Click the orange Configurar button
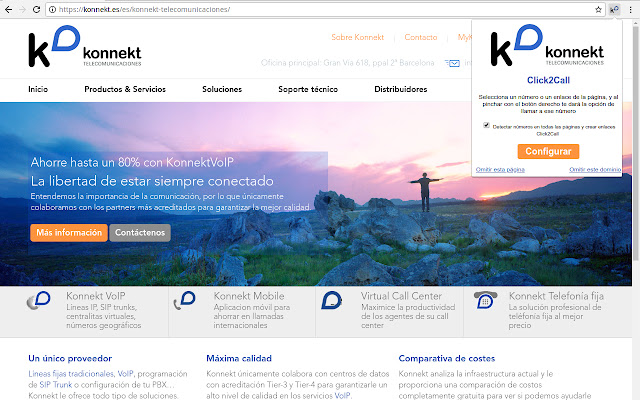640x400 pixels. coord(548,151)
